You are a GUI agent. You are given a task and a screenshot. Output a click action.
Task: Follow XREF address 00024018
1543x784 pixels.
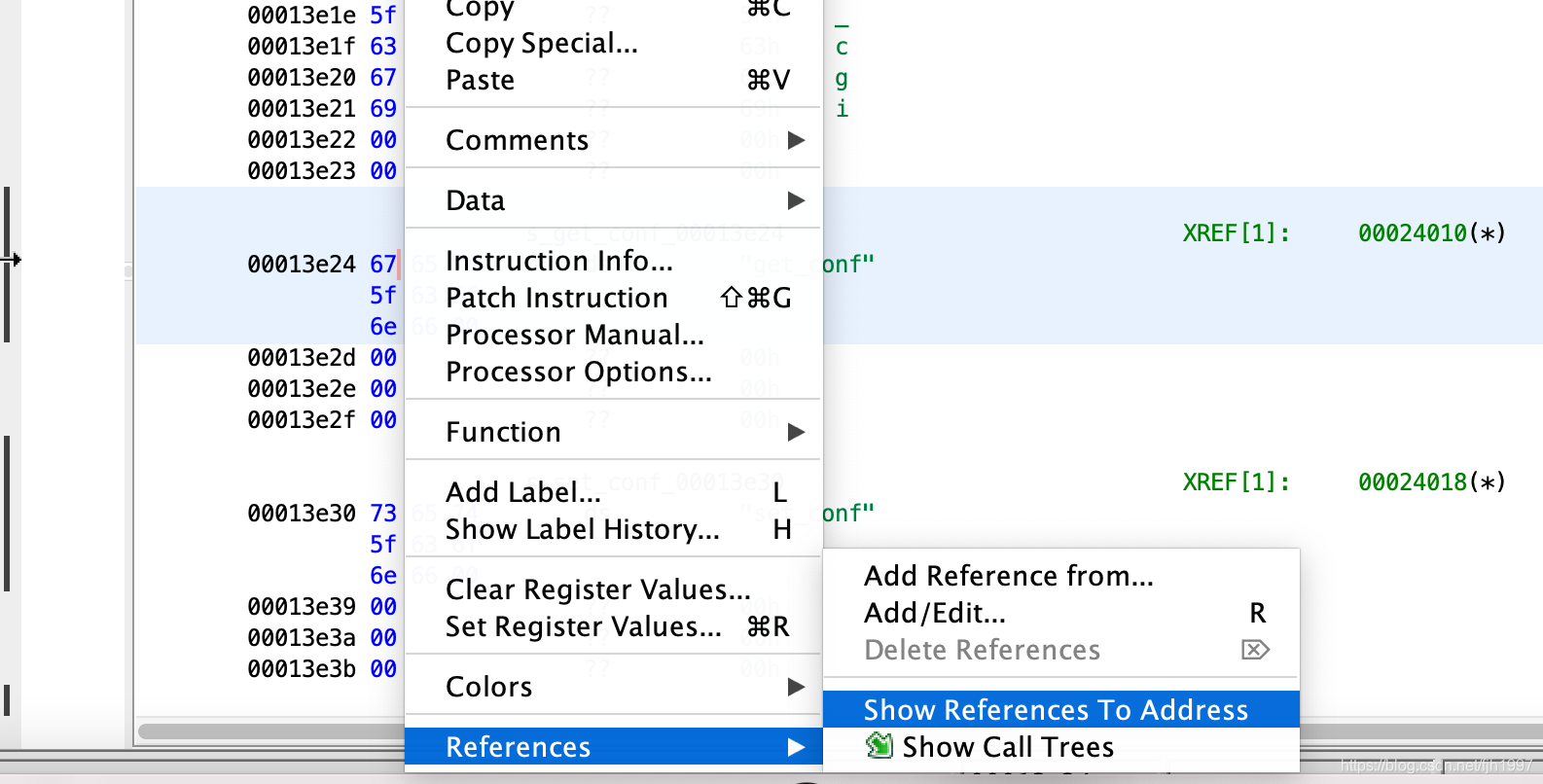[1412, 482]
